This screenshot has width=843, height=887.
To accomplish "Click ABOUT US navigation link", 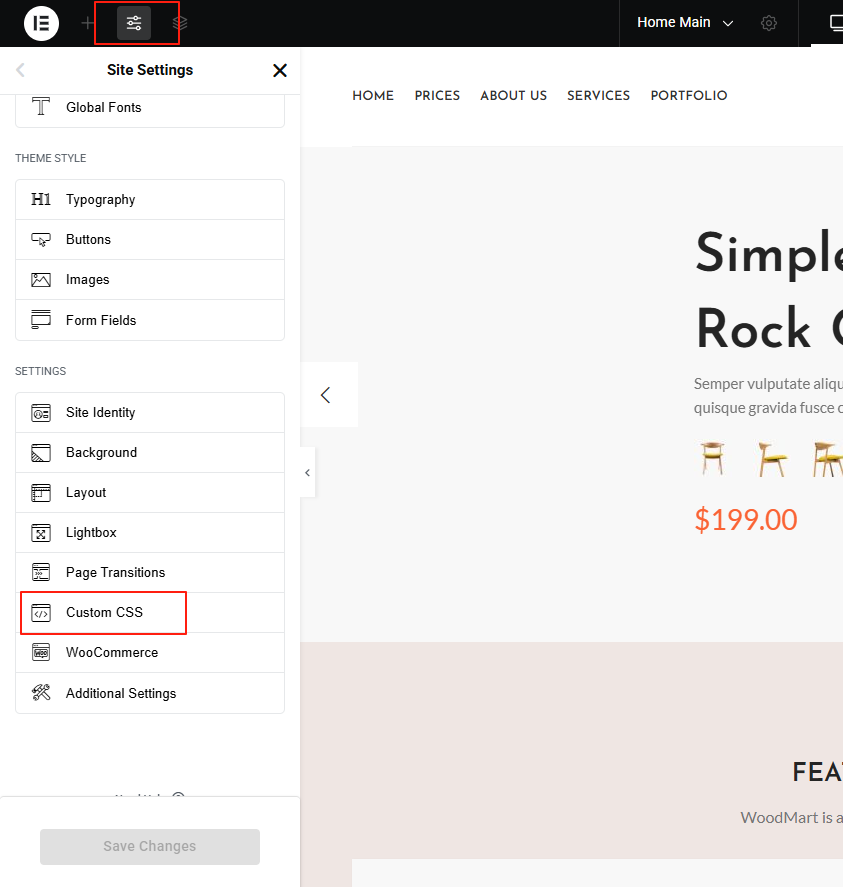I will (x=513, y=96).
